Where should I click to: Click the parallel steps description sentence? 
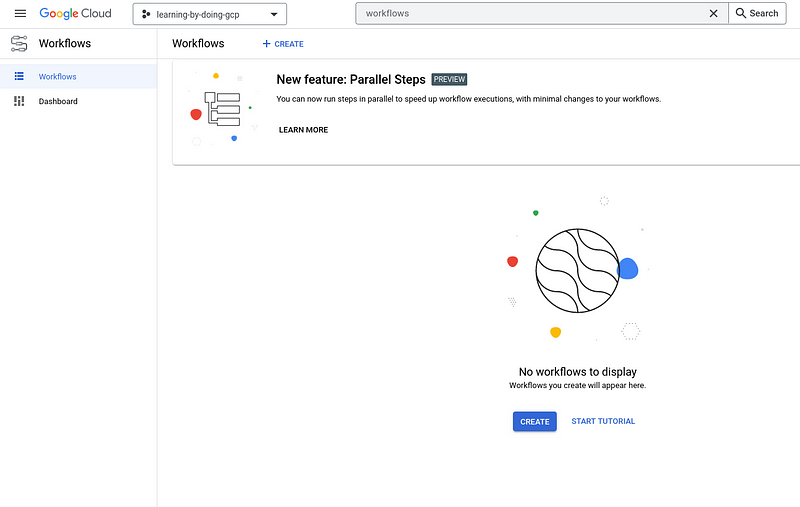(x=468, y=99)
